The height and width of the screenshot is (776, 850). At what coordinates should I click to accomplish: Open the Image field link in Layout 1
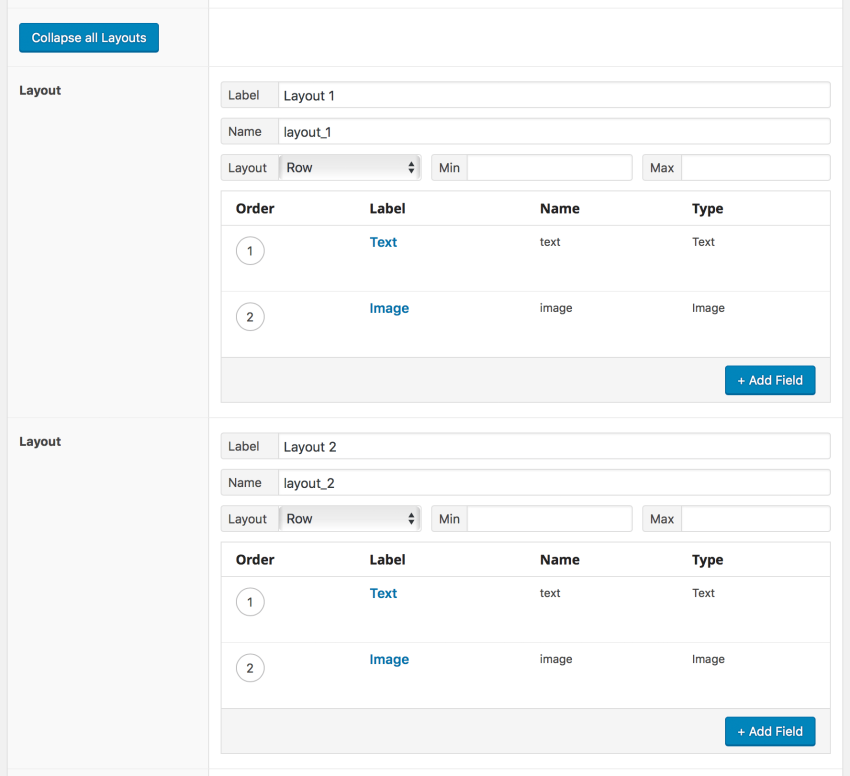tap(389, 308)
